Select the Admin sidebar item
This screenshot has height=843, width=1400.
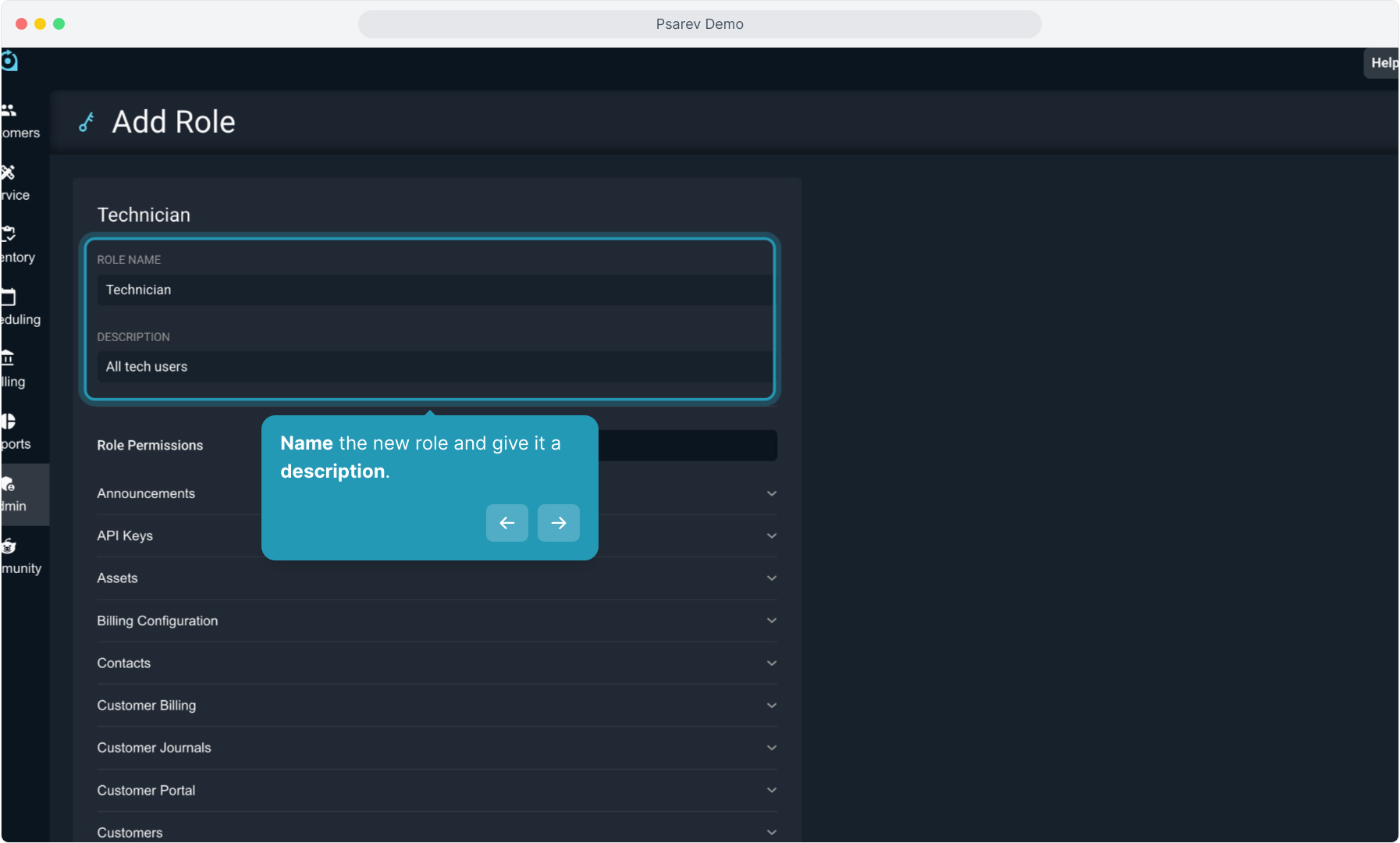click(16, 494)
